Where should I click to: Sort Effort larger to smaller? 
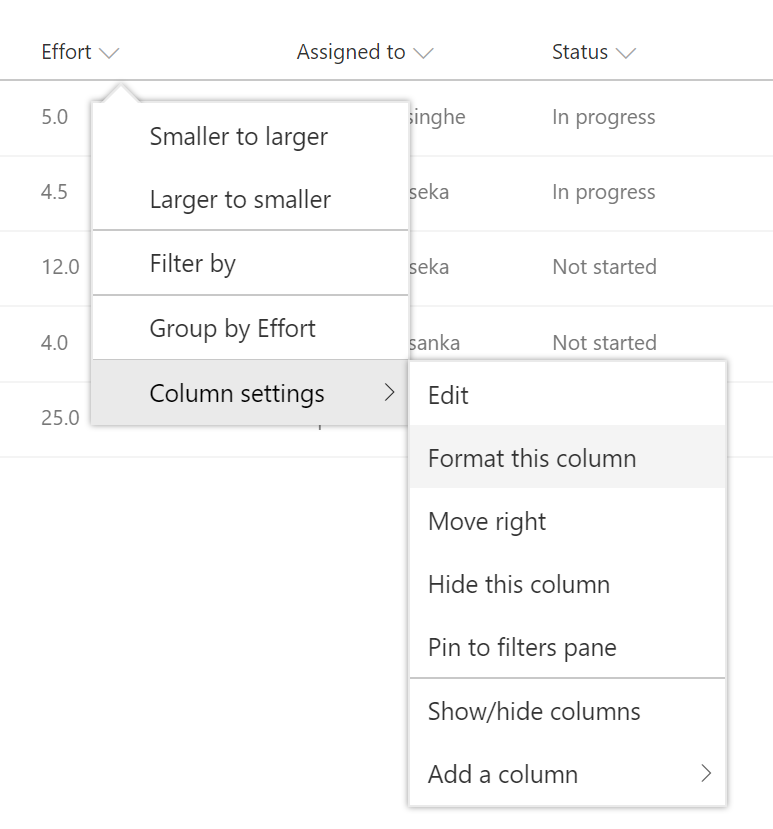click(x=240, y=199)
